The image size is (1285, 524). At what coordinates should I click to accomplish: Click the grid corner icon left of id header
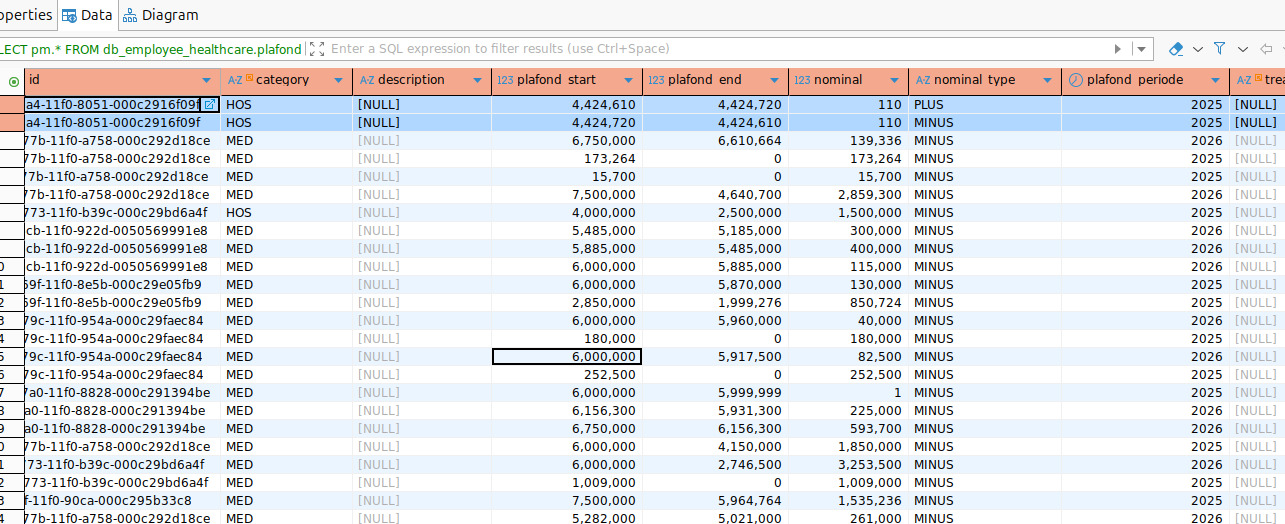tap(13, 81)
